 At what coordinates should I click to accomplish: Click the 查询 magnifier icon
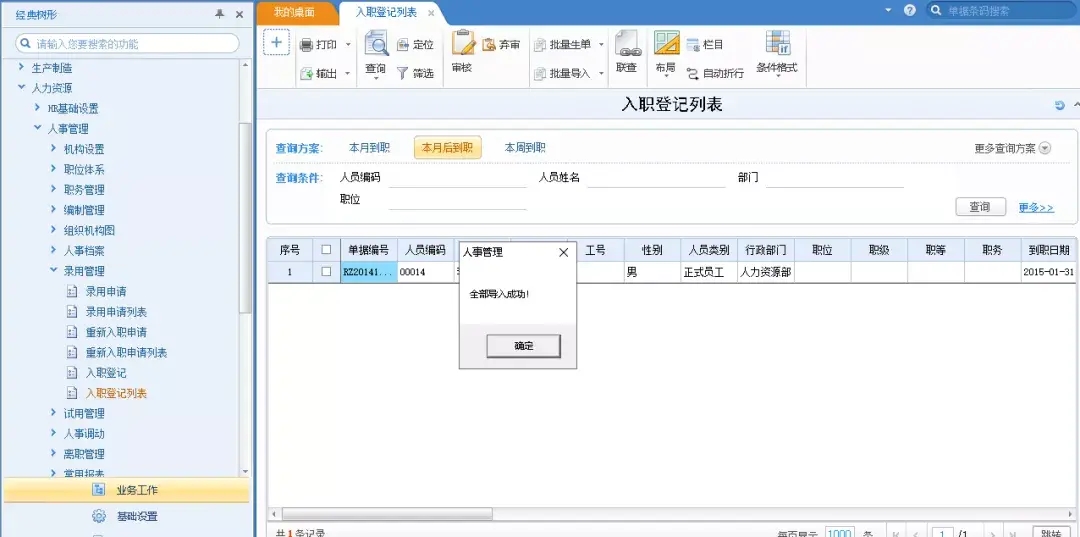[x=376, y=44]
